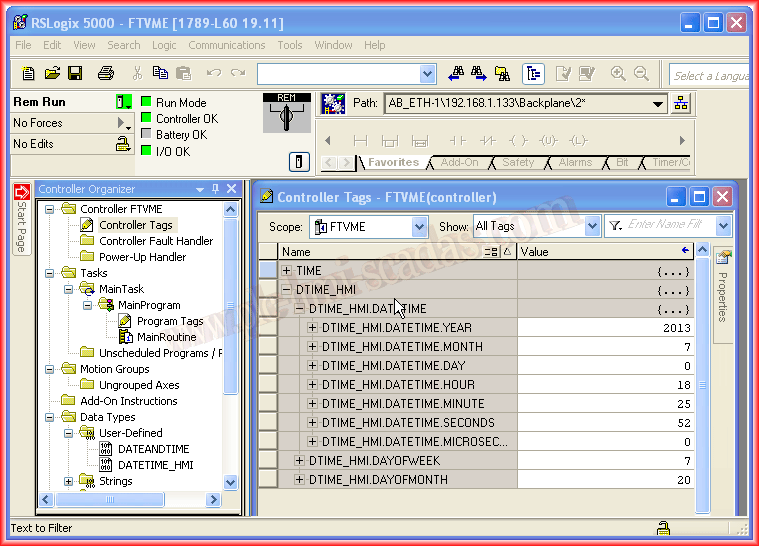
Task: Switch to the Add-On instruction tab
Action: 459,162
